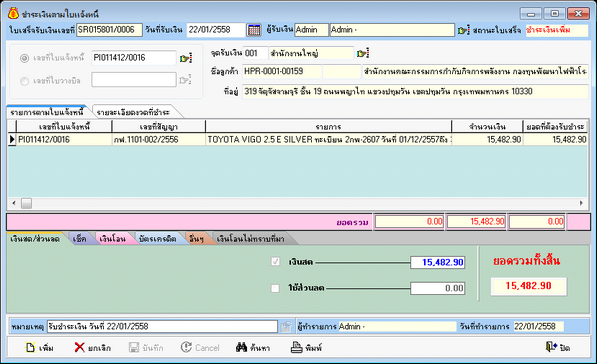Open the cheque payment tab
This screenshot has width=597, height=364.
pyautogui.click(x=80, y=239)
